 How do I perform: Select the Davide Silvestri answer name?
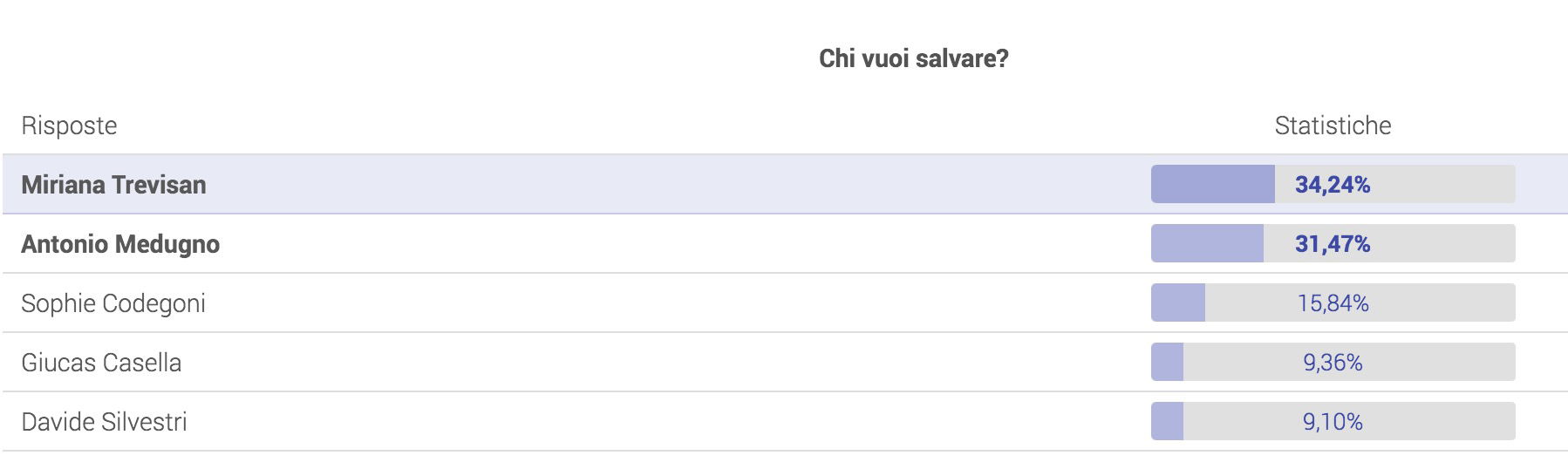point(104,422)
